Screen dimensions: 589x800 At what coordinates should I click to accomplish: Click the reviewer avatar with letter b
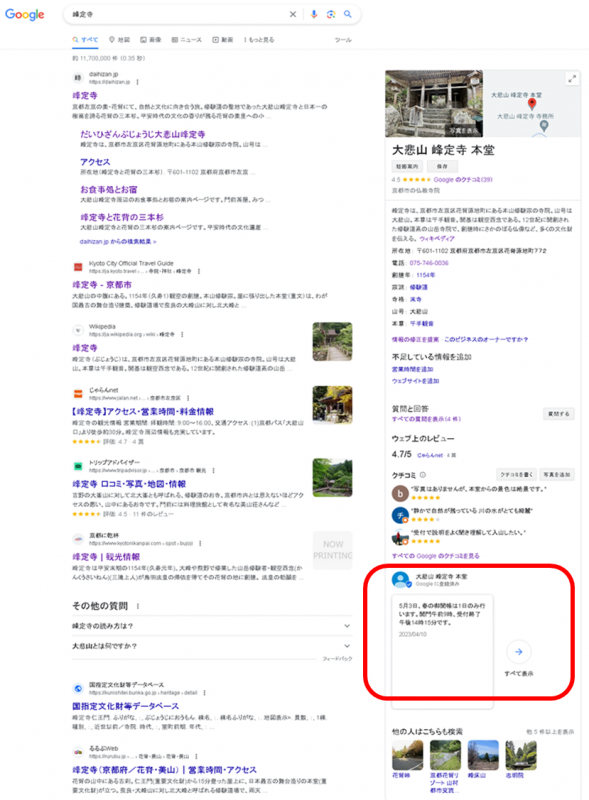[400, 493]
